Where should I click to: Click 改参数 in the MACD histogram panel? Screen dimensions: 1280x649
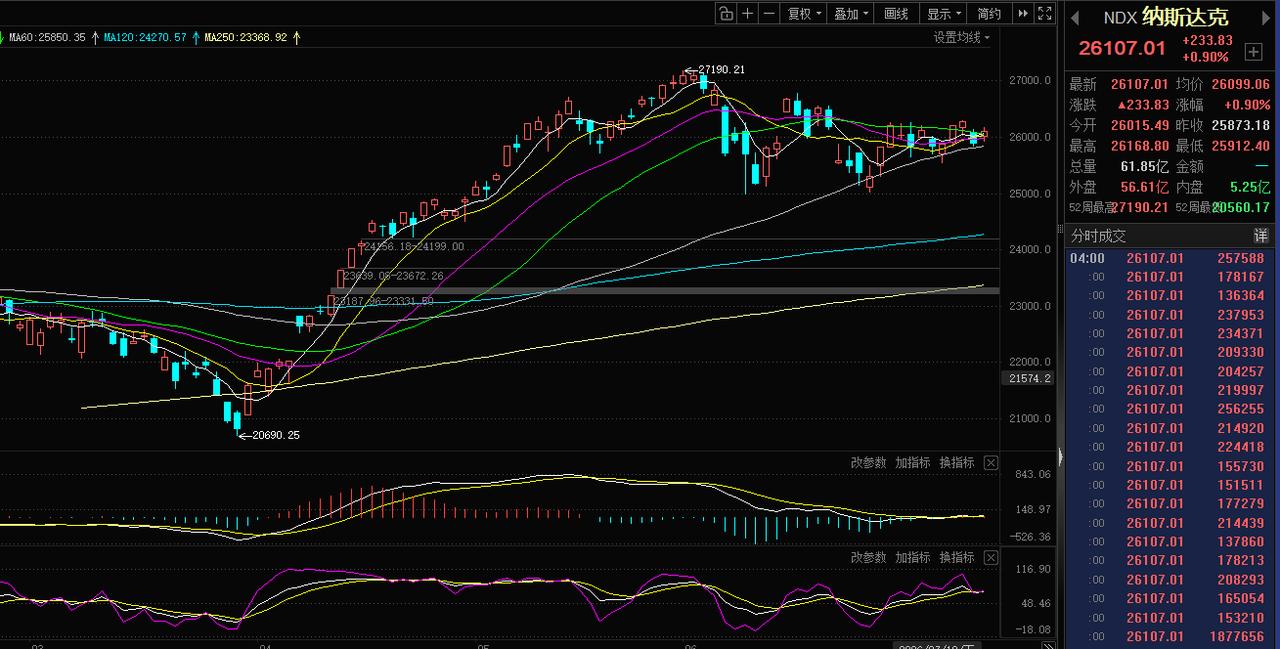pos(868,463)
